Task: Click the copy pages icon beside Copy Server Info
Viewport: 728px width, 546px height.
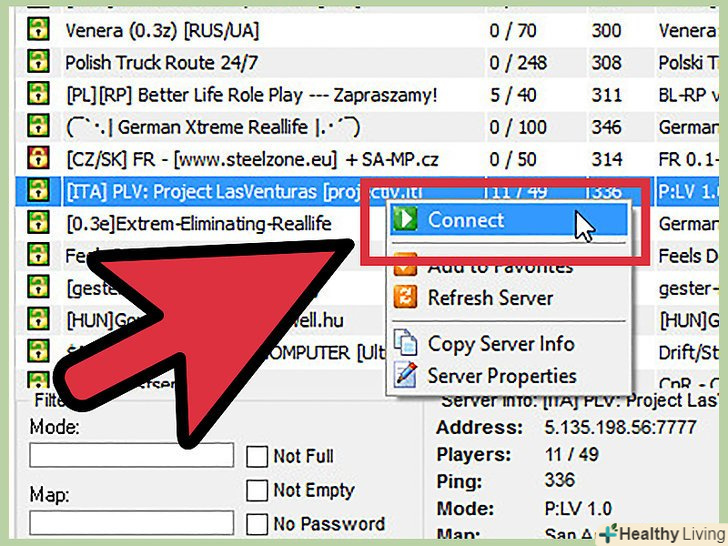Action: tap(406, 343)
